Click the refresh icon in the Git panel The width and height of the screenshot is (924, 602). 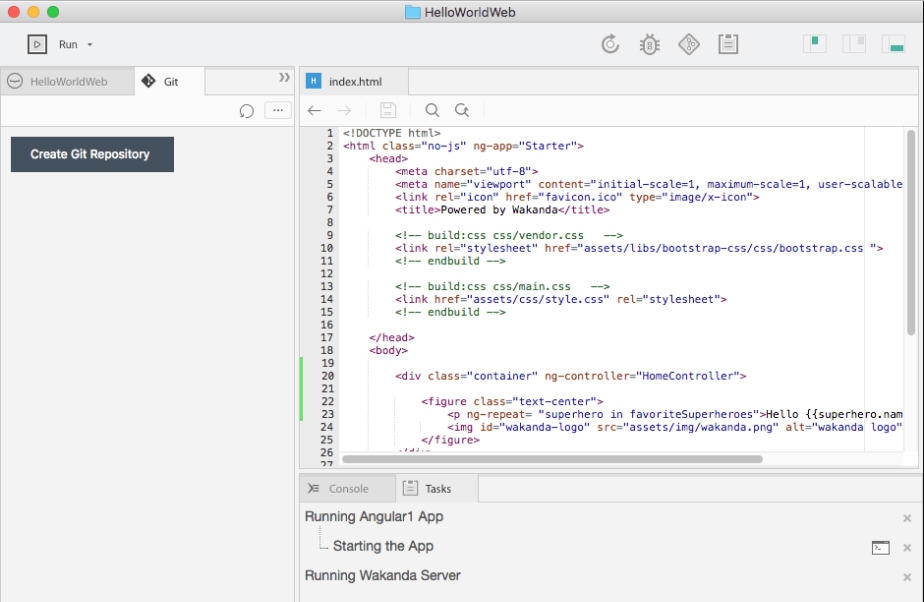246,110
